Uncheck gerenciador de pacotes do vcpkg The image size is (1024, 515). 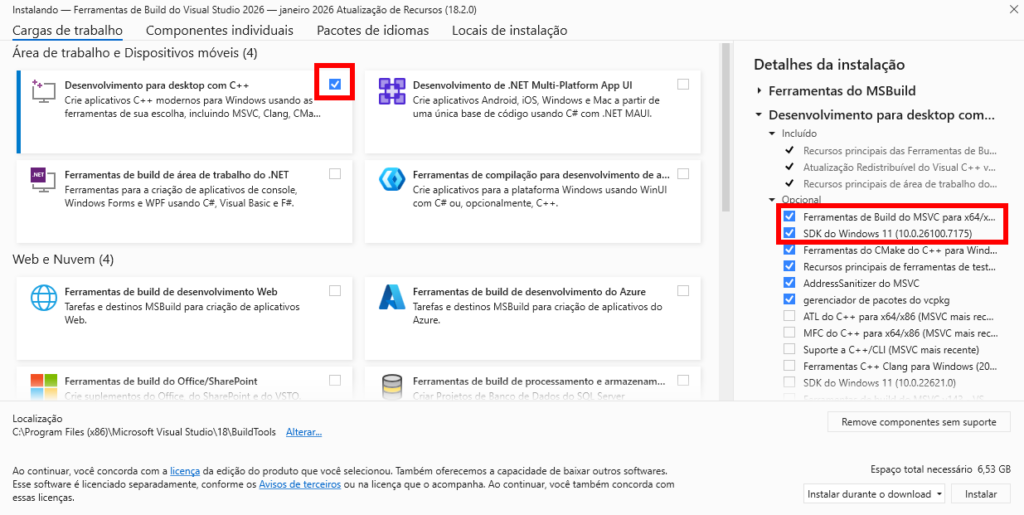point(790,299)
